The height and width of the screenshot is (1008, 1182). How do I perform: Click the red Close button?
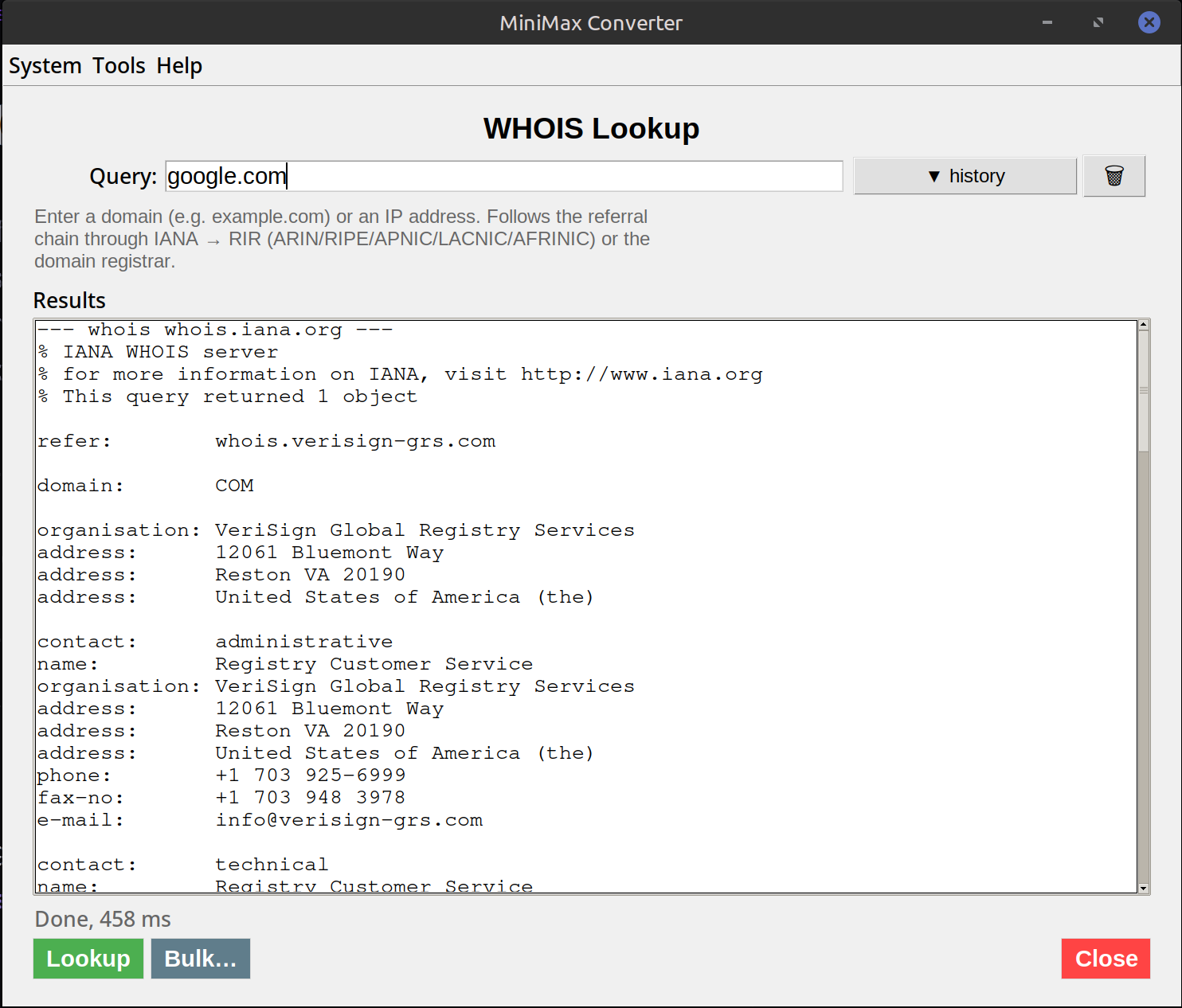(1106, 959)
